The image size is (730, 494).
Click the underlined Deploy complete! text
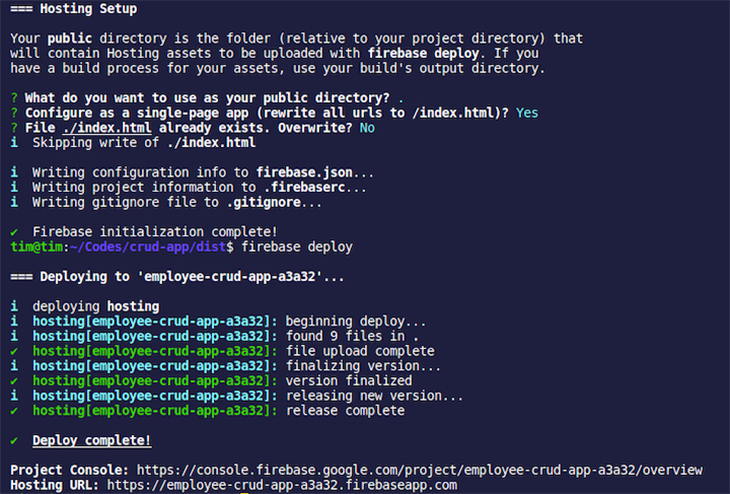pos(92,440)
